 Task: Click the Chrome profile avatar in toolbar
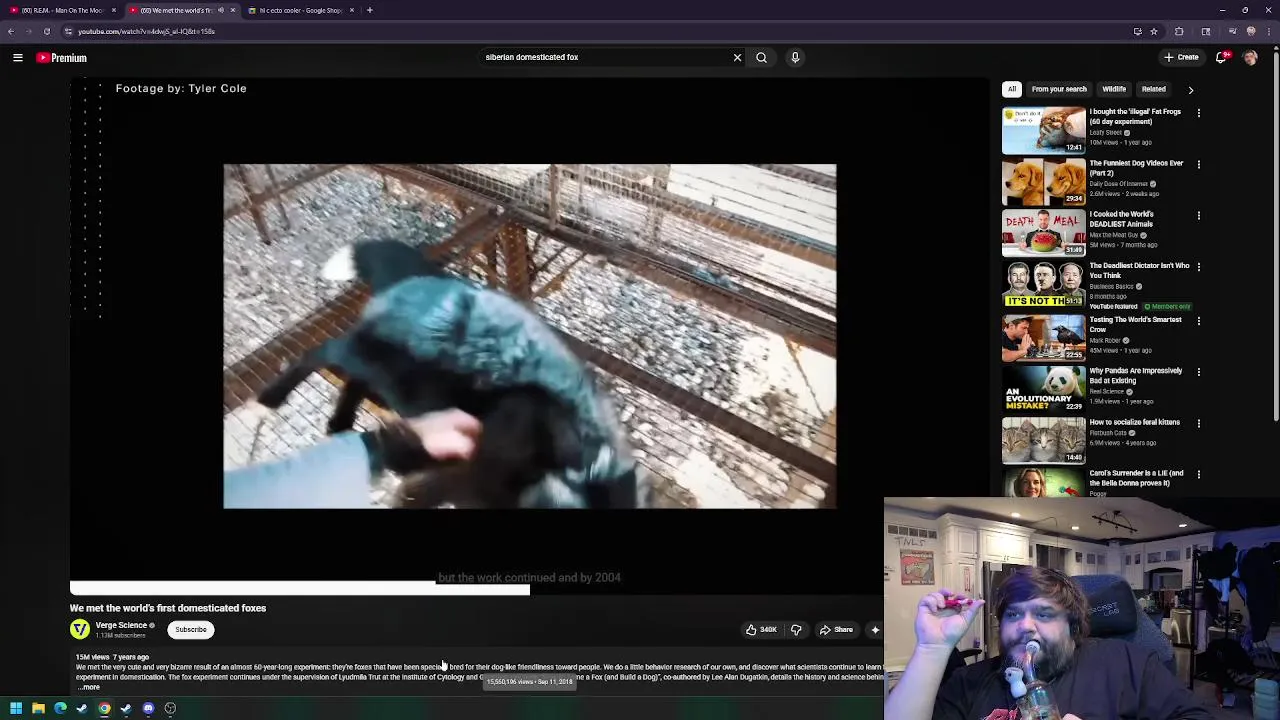pyautogui.click(x=1251, y=31)
